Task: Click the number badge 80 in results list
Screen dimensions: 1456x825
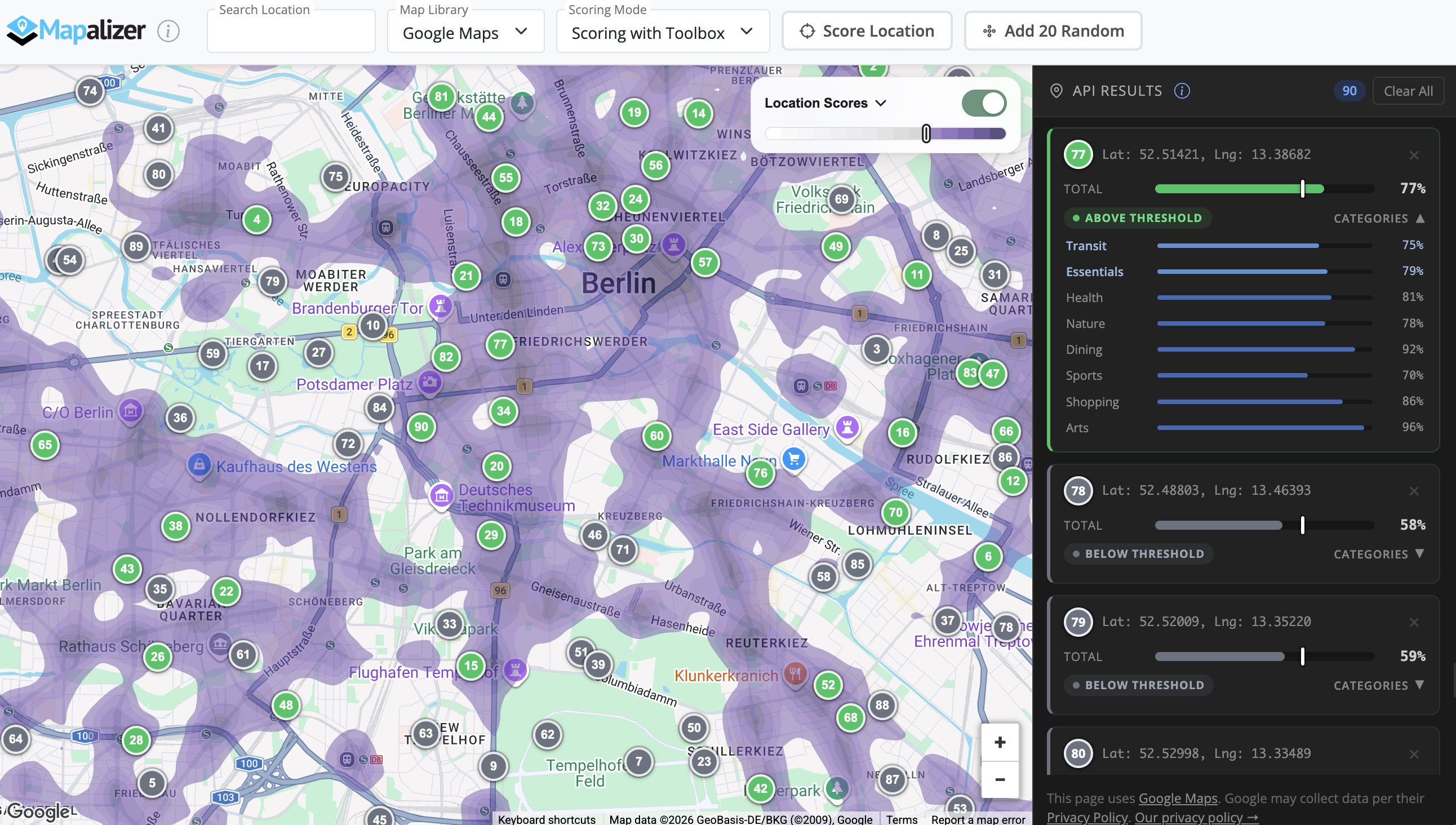Action: point(1078,753)
